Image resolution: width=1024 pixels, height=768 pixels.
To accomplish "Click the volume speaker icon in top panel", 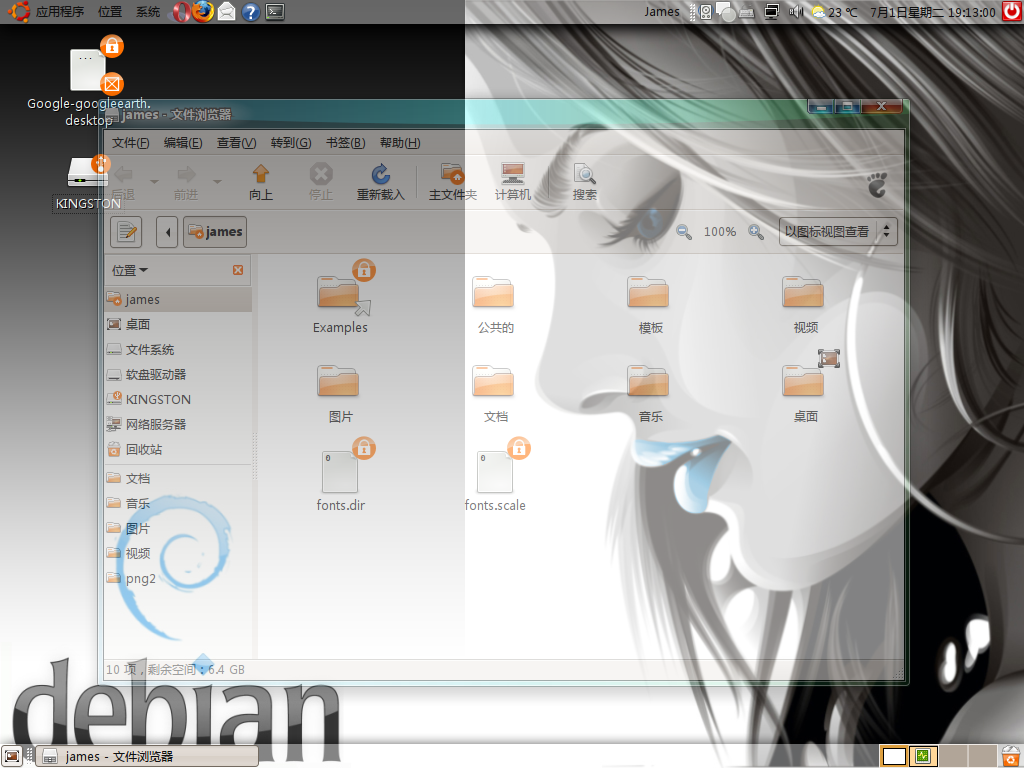I will pos(796,12).
